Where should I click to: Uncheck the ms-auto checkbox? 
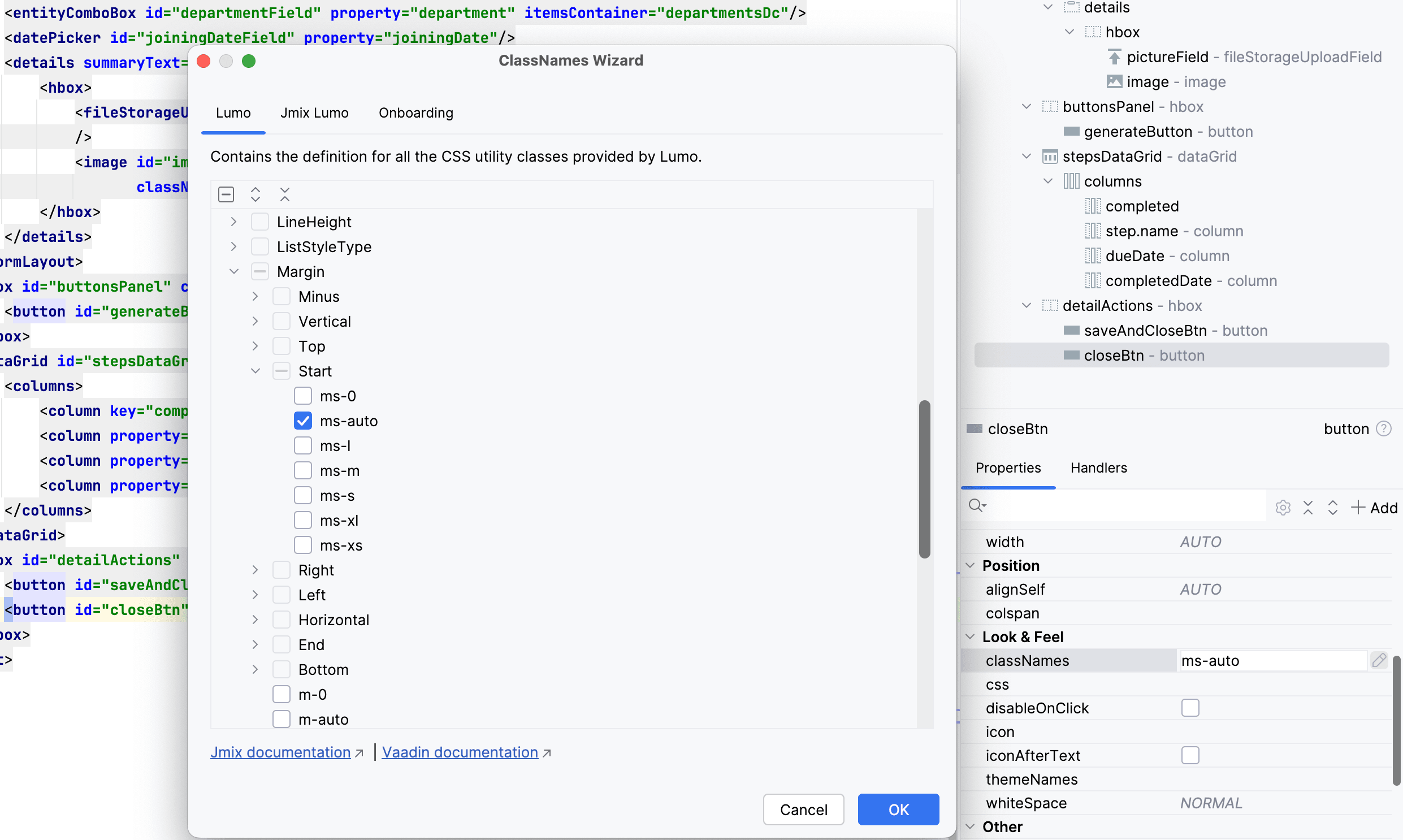(x=303, y=421)
